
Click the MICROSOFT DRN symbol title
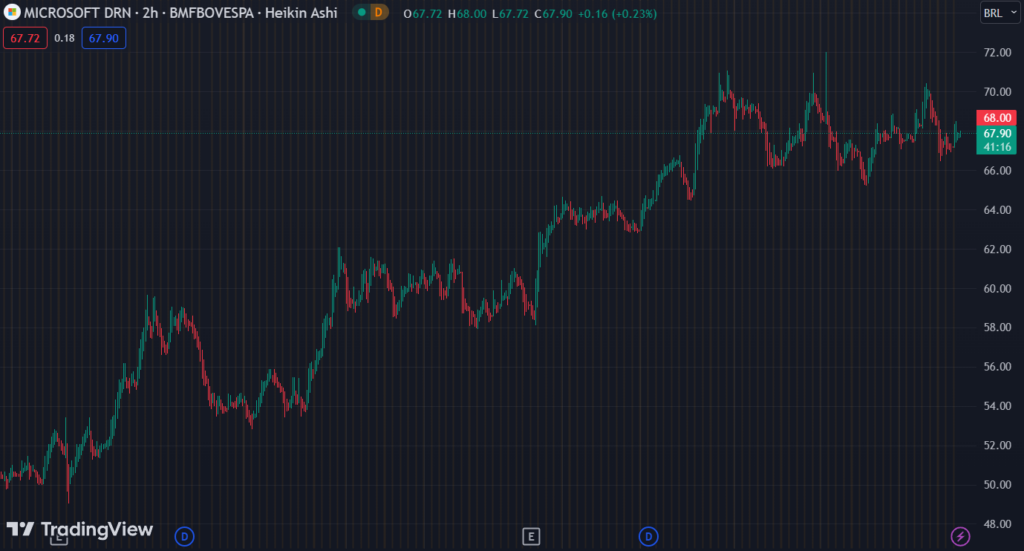[x=80, y=12]
